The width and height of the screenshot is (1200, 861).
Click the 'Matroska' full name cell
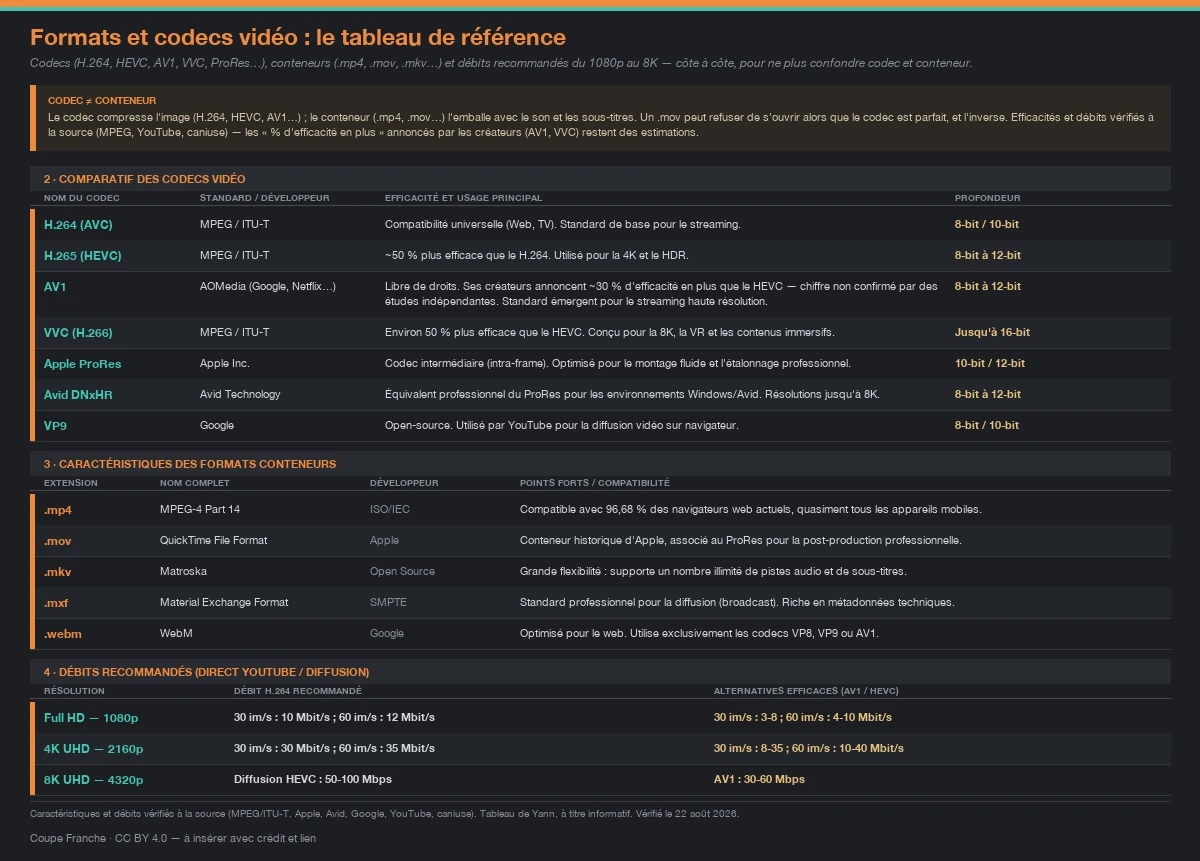pos(182,572)
